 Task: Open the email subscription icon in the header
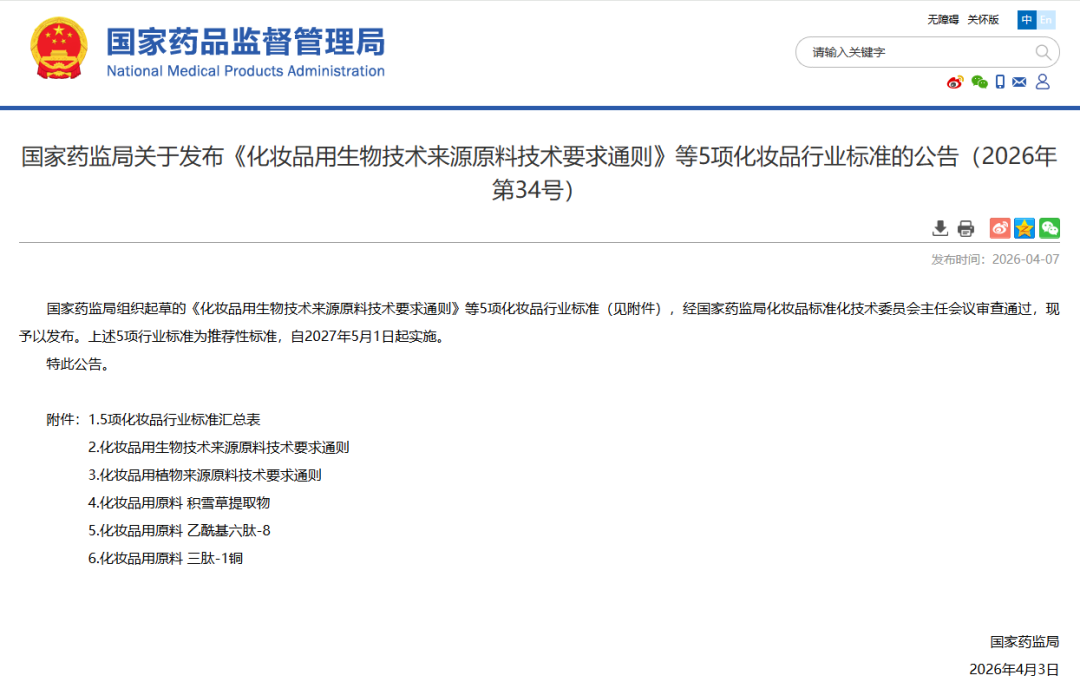pos(1019,83)
